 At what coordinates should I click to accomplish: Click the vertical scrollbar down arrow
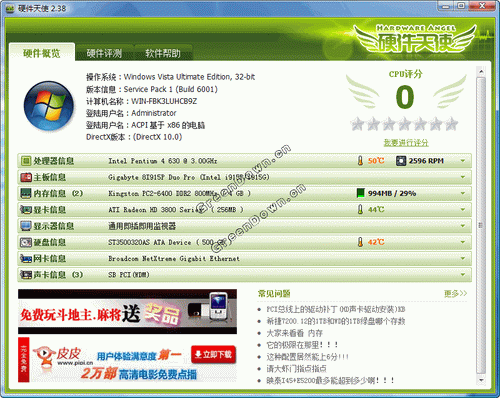(x=481, y=380)
